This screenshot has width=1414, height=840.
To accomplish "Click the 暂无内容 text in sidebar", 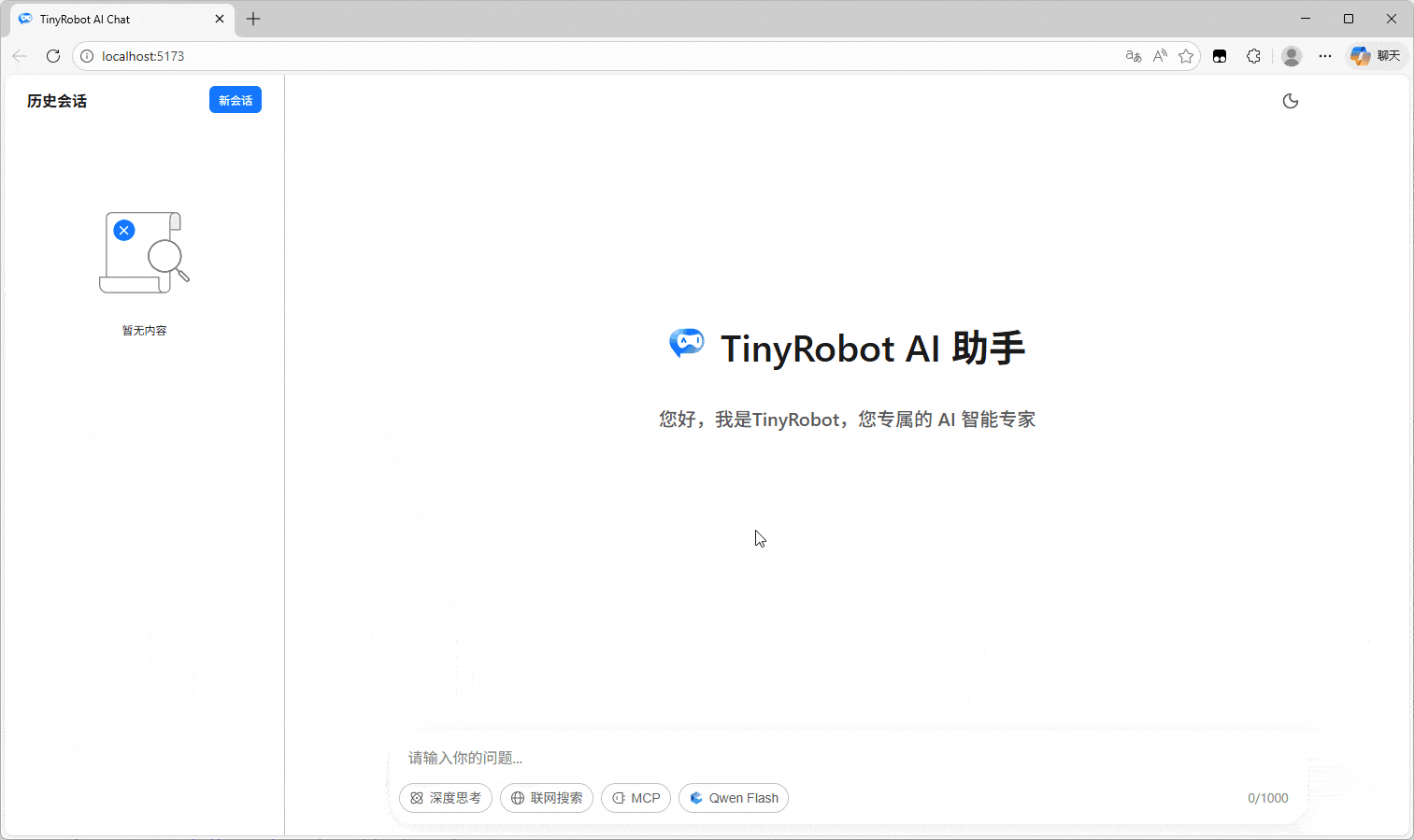I will point(145,331).
